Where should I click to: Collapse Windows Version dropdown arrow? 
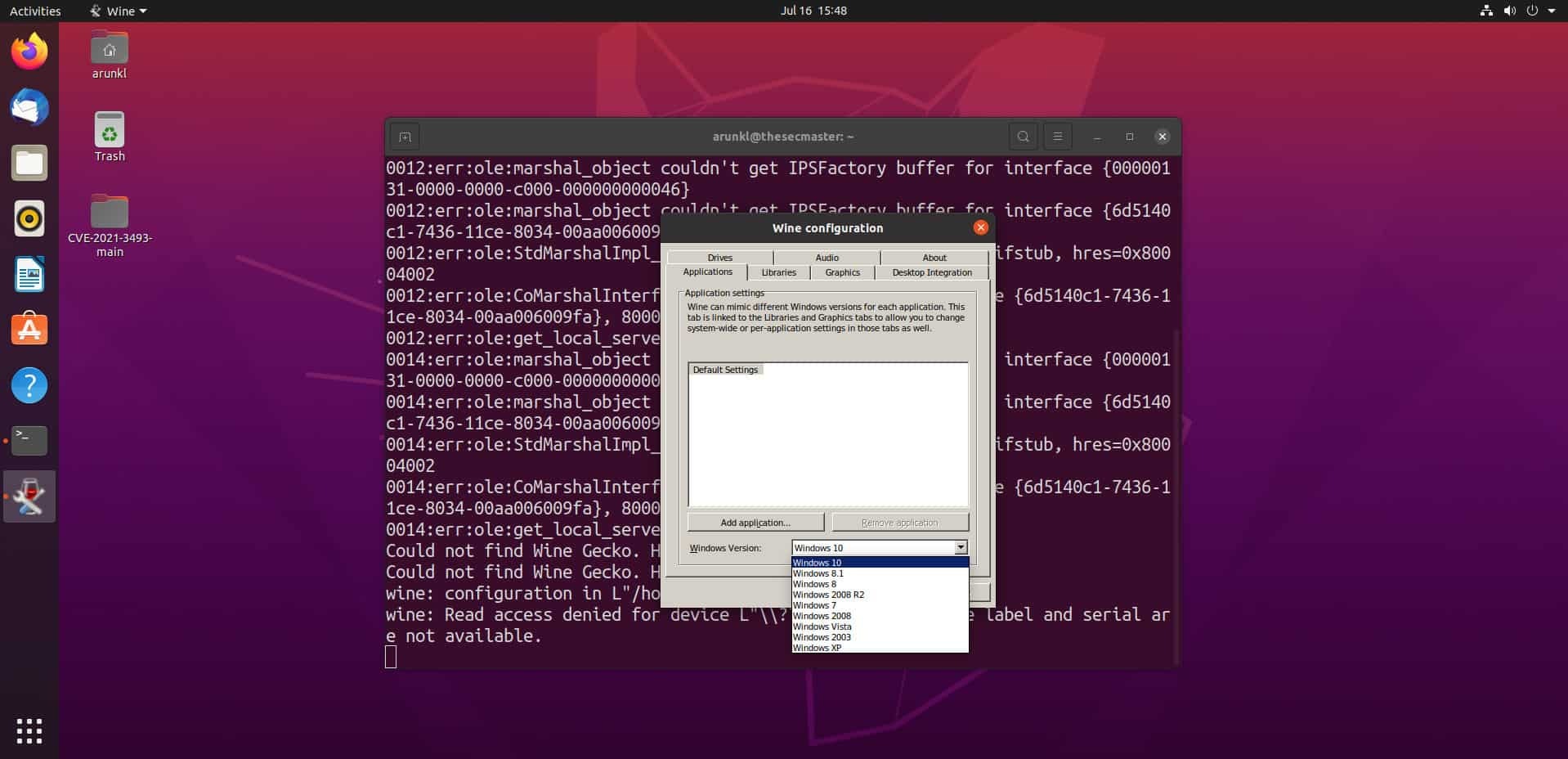tap(961, 548)
